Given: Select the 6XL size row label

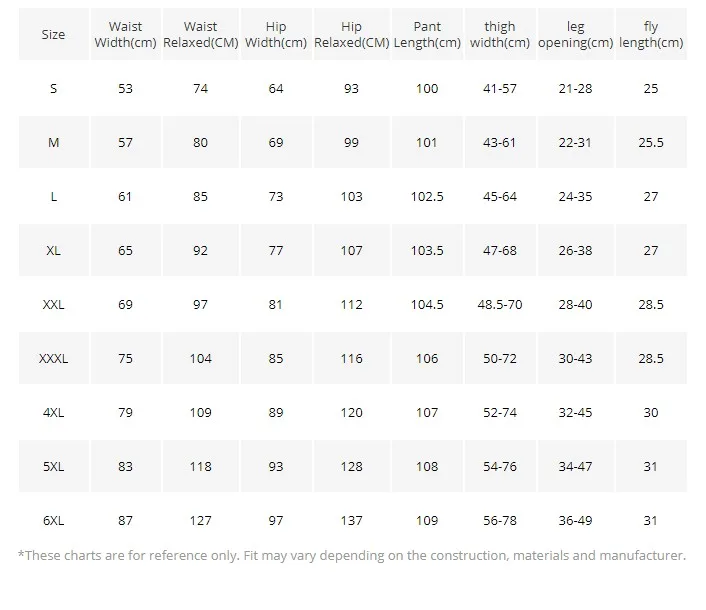Looking at the screenshot, I should pyautogui.click(x=53, y=520).
